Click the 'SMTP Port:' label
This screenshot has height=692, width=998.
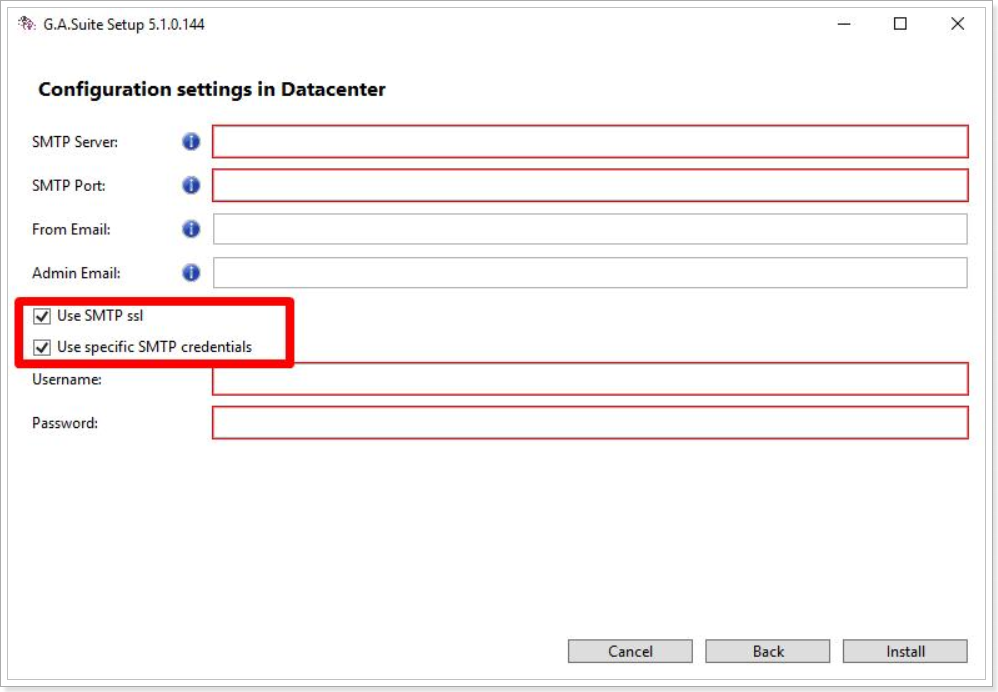point(69,186)
